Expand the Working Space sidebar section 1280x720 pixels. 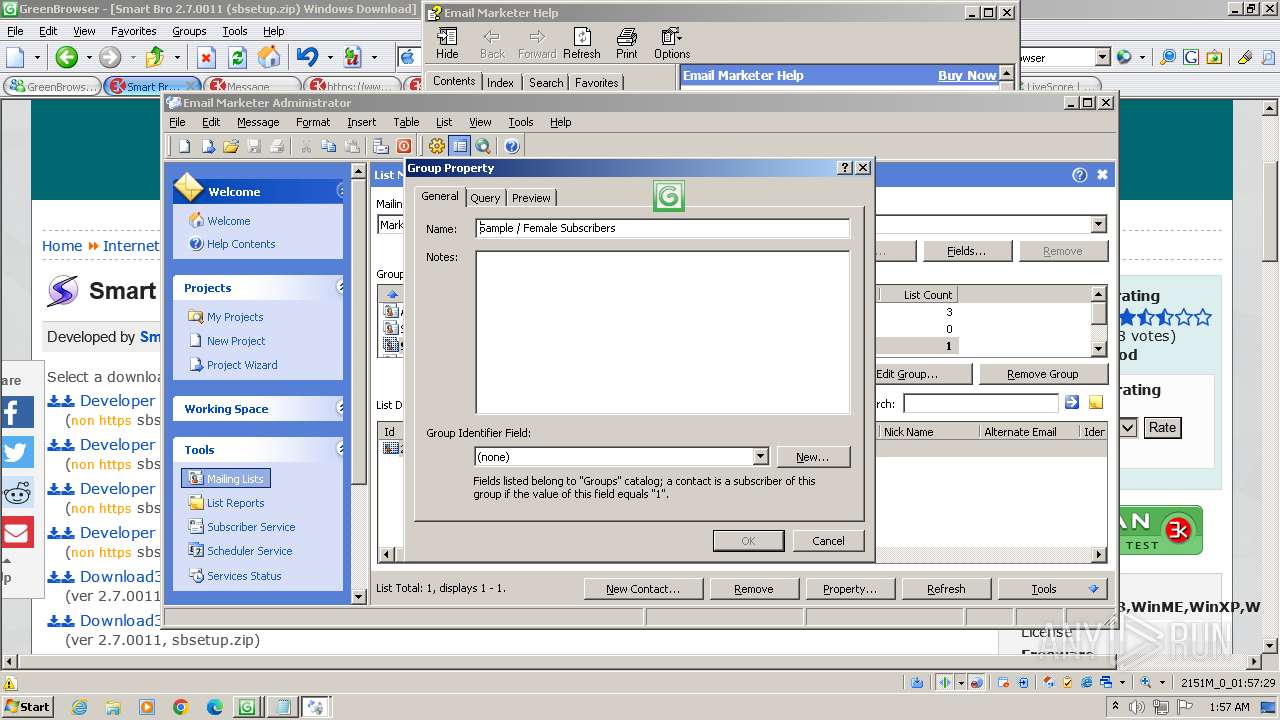pyautogui.click(x=341, y=408)
